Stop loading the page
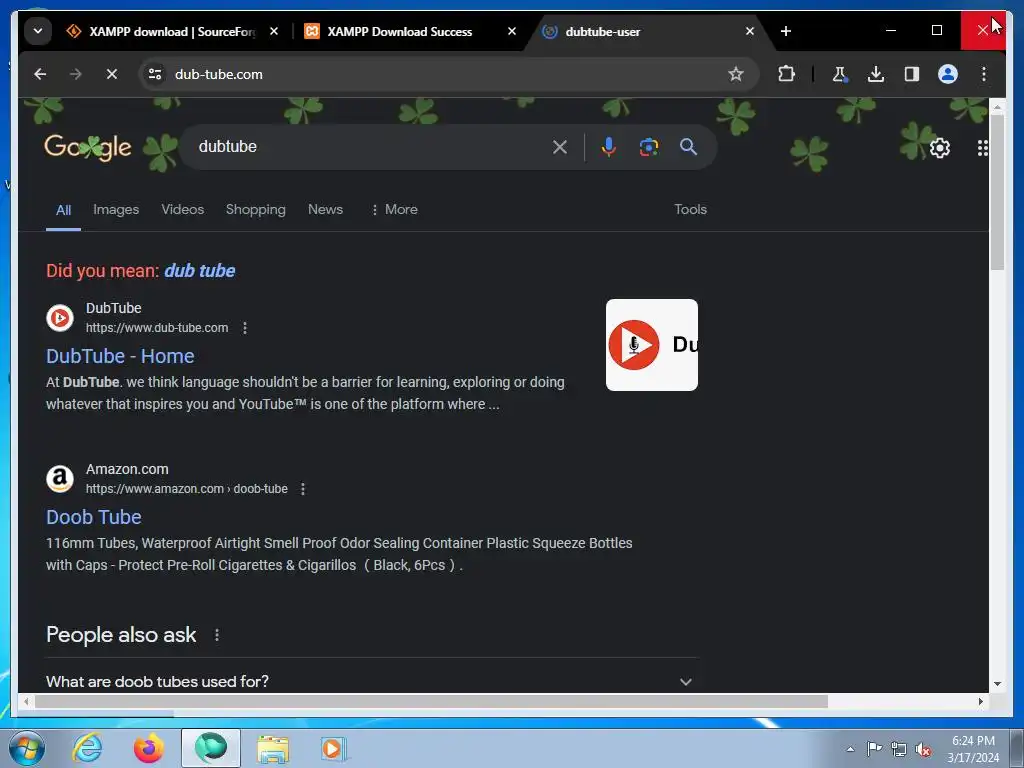Image resolution: width=1024 pixels, height=768 pixels. click(x=112, y=74)
